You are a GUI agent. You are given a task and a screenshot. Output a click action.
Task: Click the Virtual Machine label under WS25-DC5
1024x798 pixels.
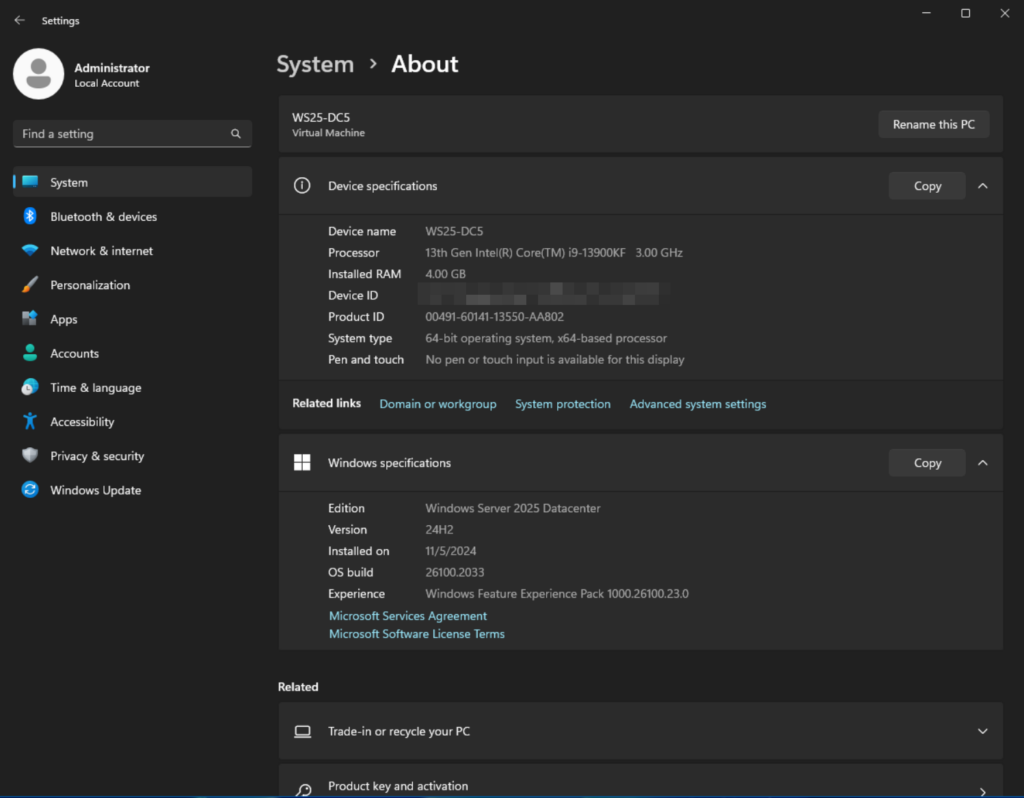(x=328, y=133)
